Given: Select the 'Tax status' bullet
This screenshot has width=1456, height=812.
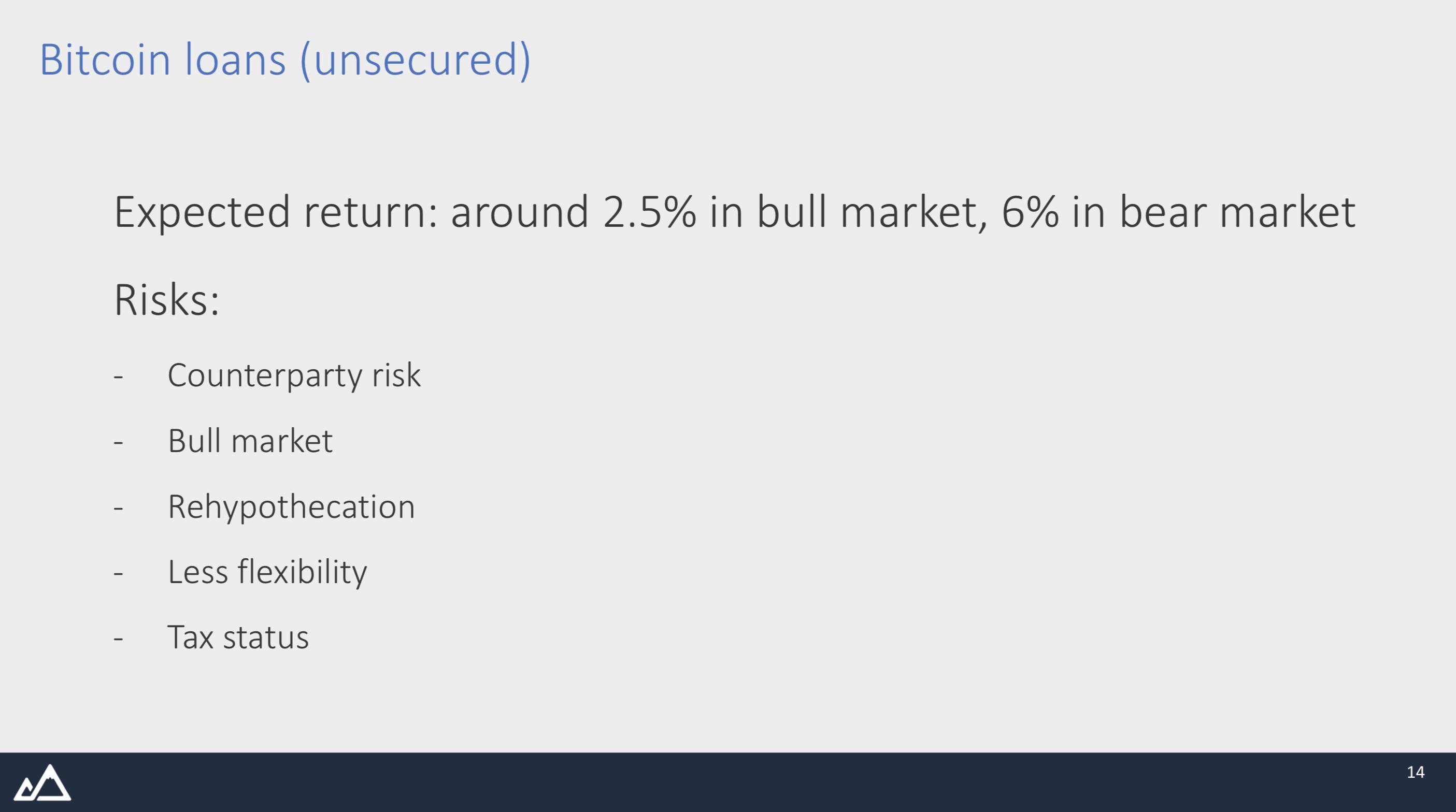Looking at the screenshot, I should [x=238, y=637].
